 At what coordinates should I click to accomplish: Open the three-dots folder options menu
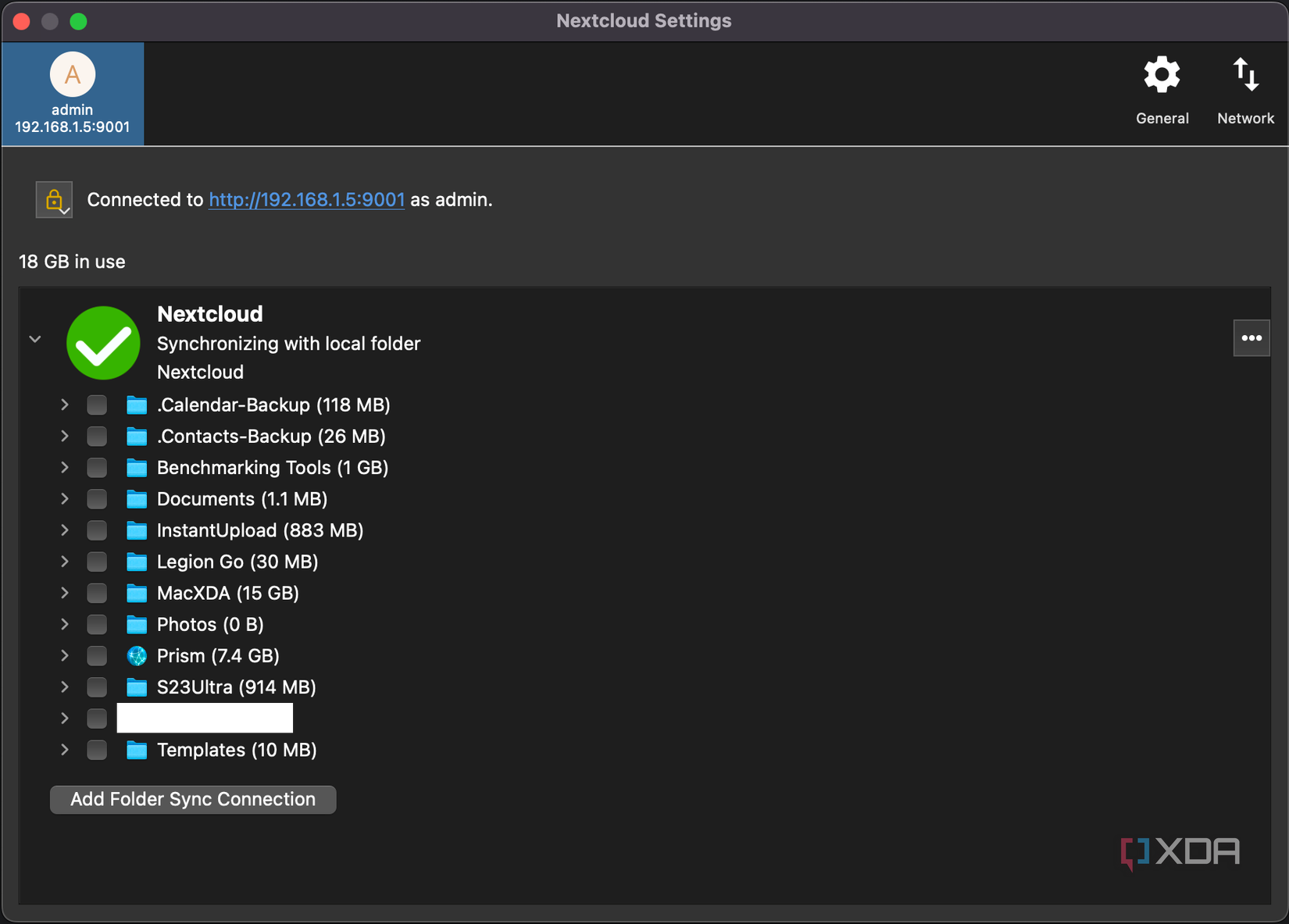[x=1252, y=338]
